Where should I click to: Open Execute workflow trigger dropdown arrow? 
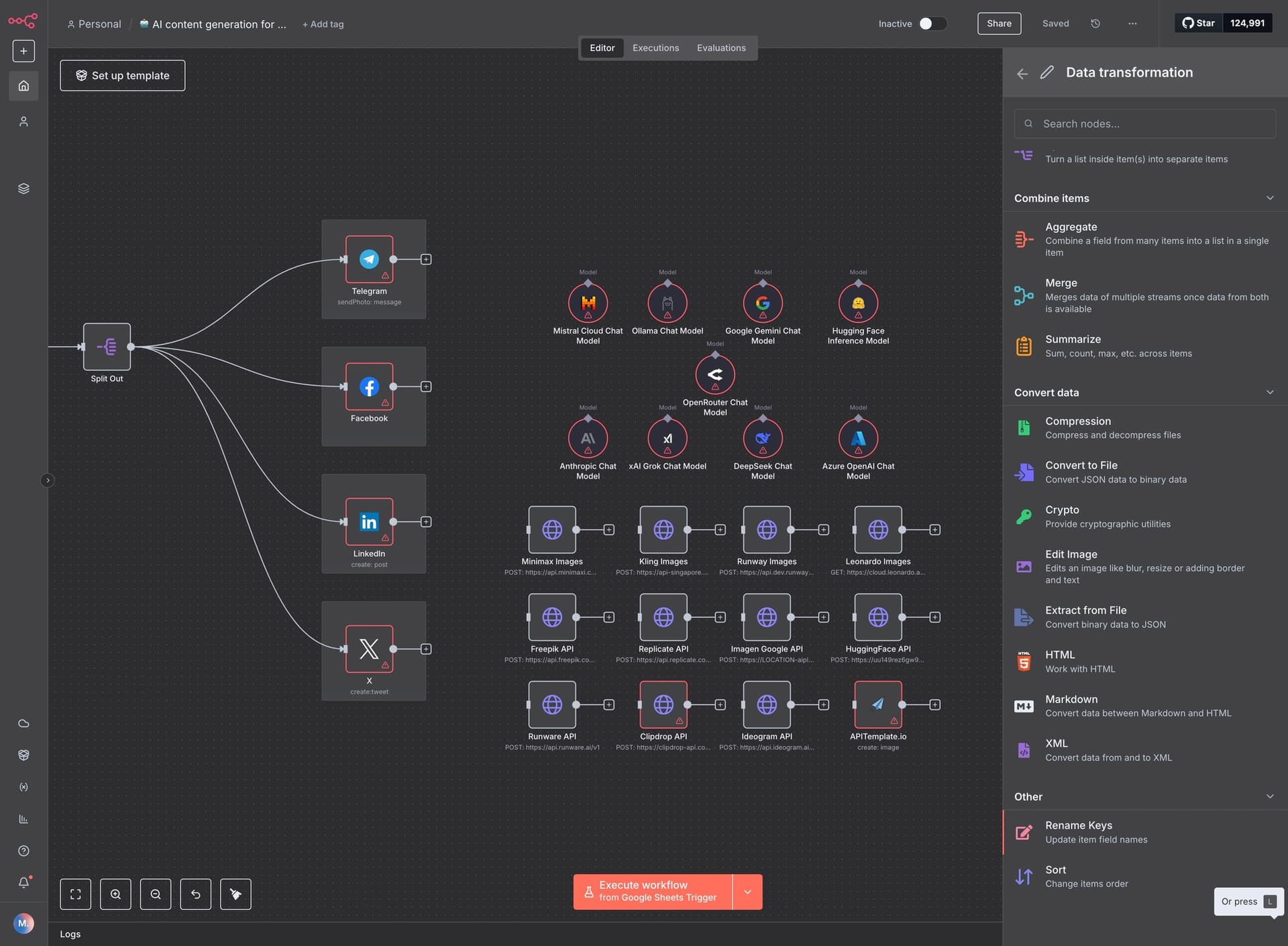click(x=747, y=892)
